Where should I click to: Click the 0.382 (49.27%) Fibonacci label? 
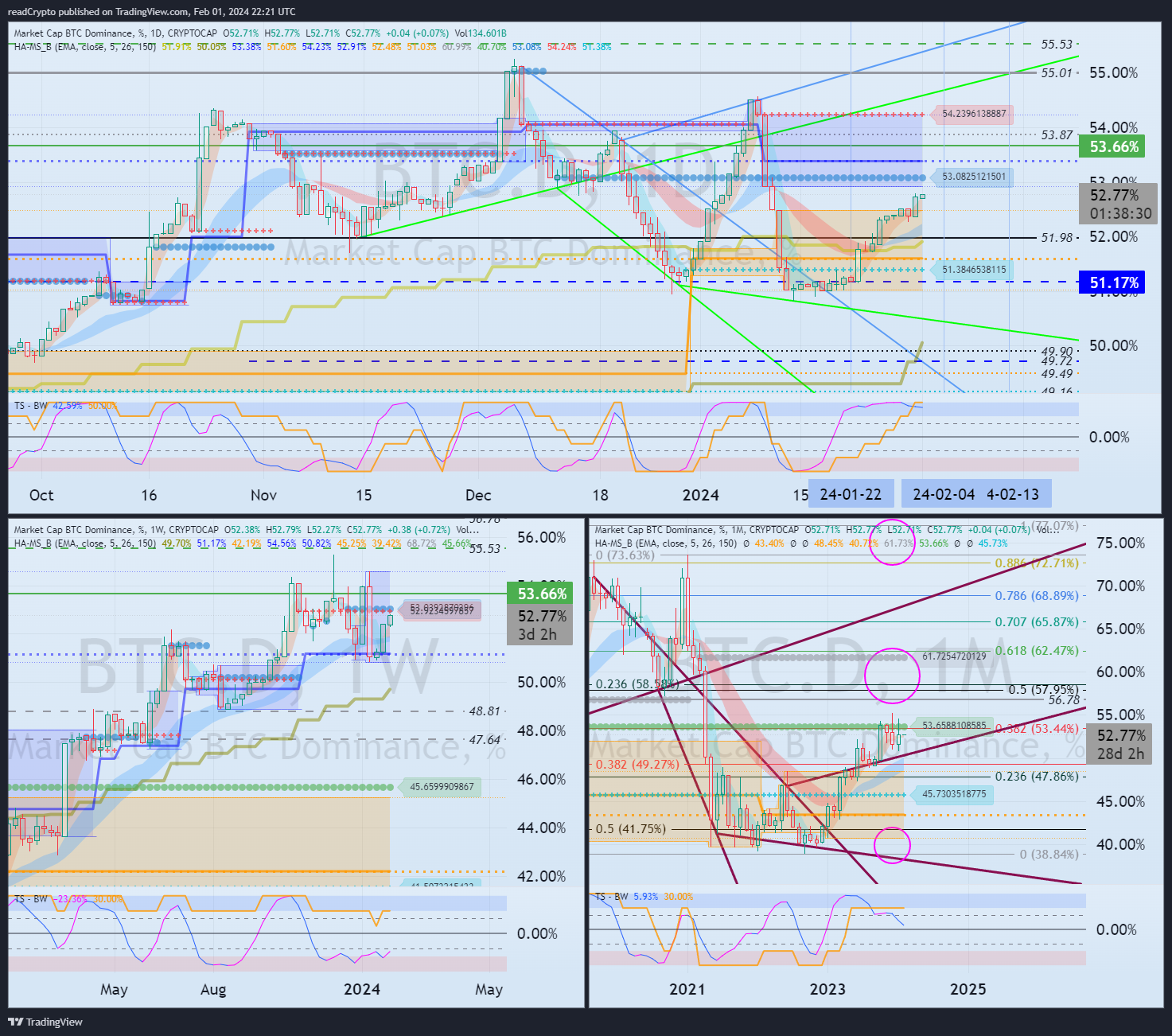pyautogui.click(x=637, y=765)
